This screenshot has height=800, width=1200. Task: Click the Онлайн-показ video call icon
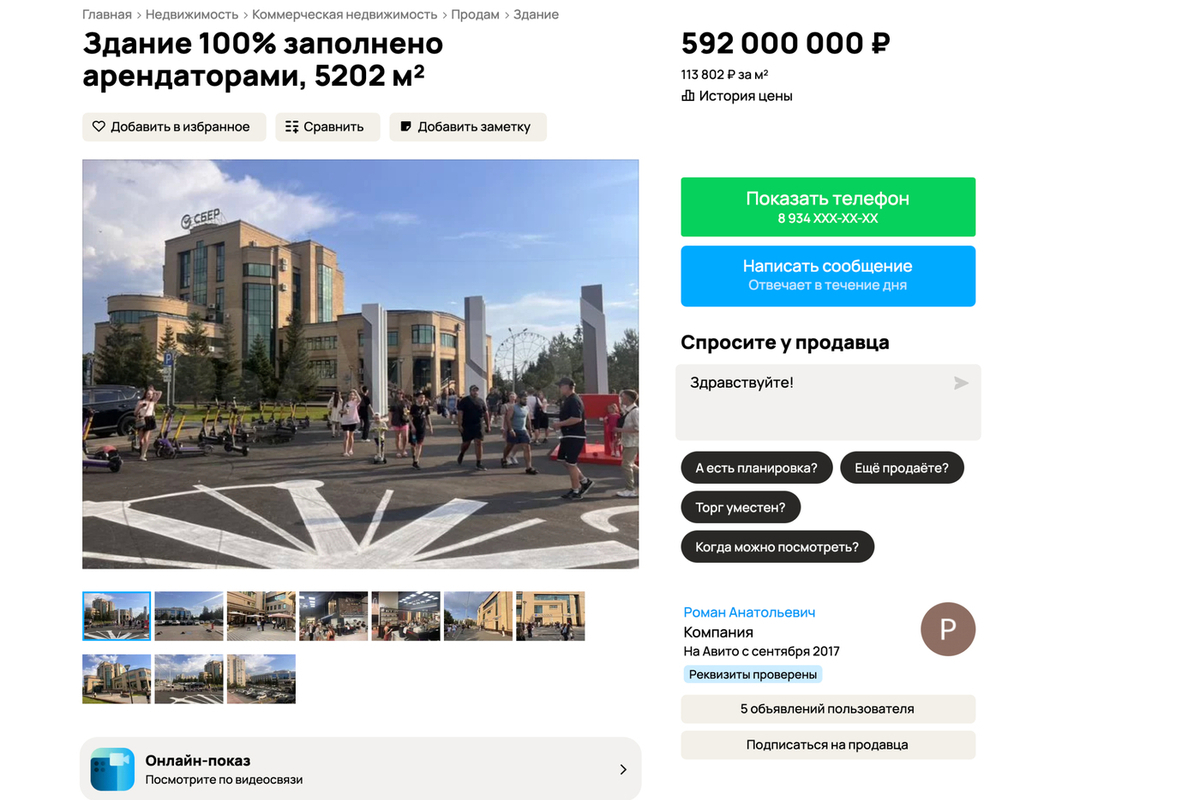(112, 769)
